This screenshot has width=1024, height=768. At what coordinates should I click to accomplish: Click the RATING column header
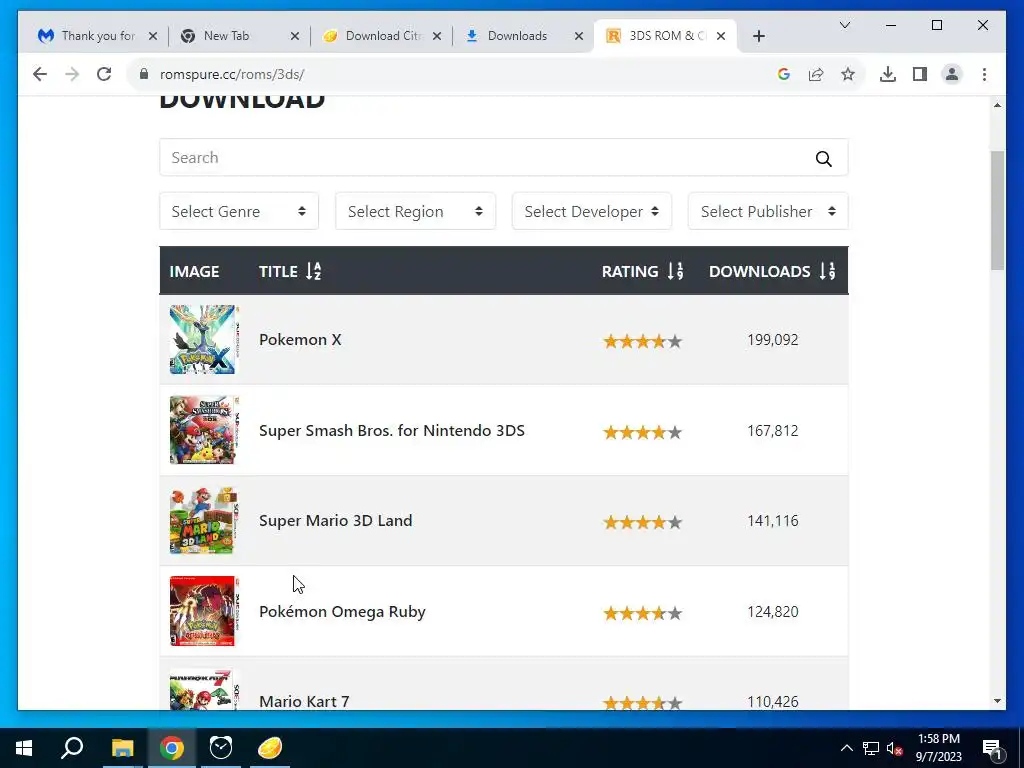click(x=630, y=271)
